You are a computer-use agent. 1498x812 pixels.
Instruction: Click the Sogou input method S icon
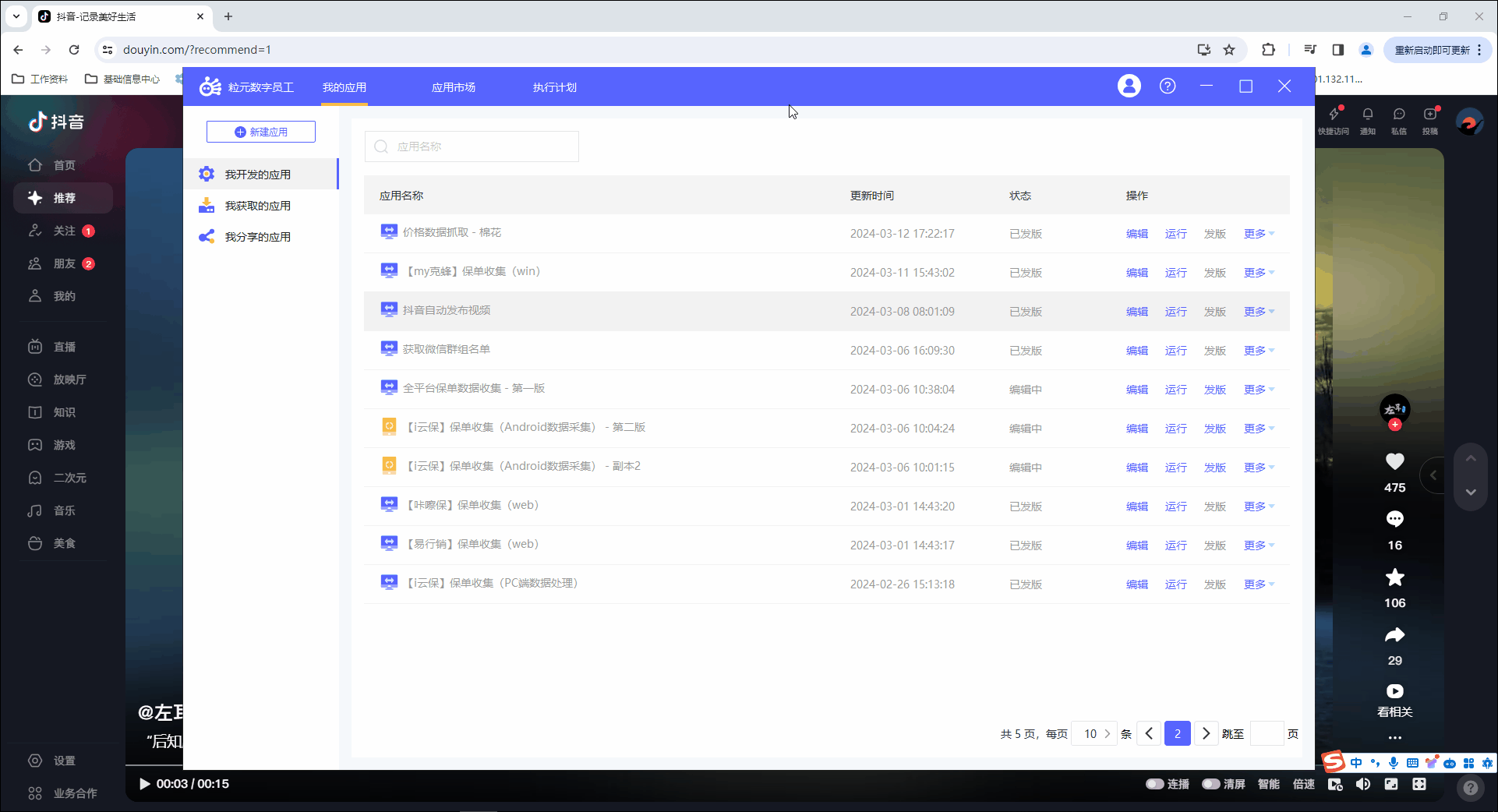(x=1334, y=761)
